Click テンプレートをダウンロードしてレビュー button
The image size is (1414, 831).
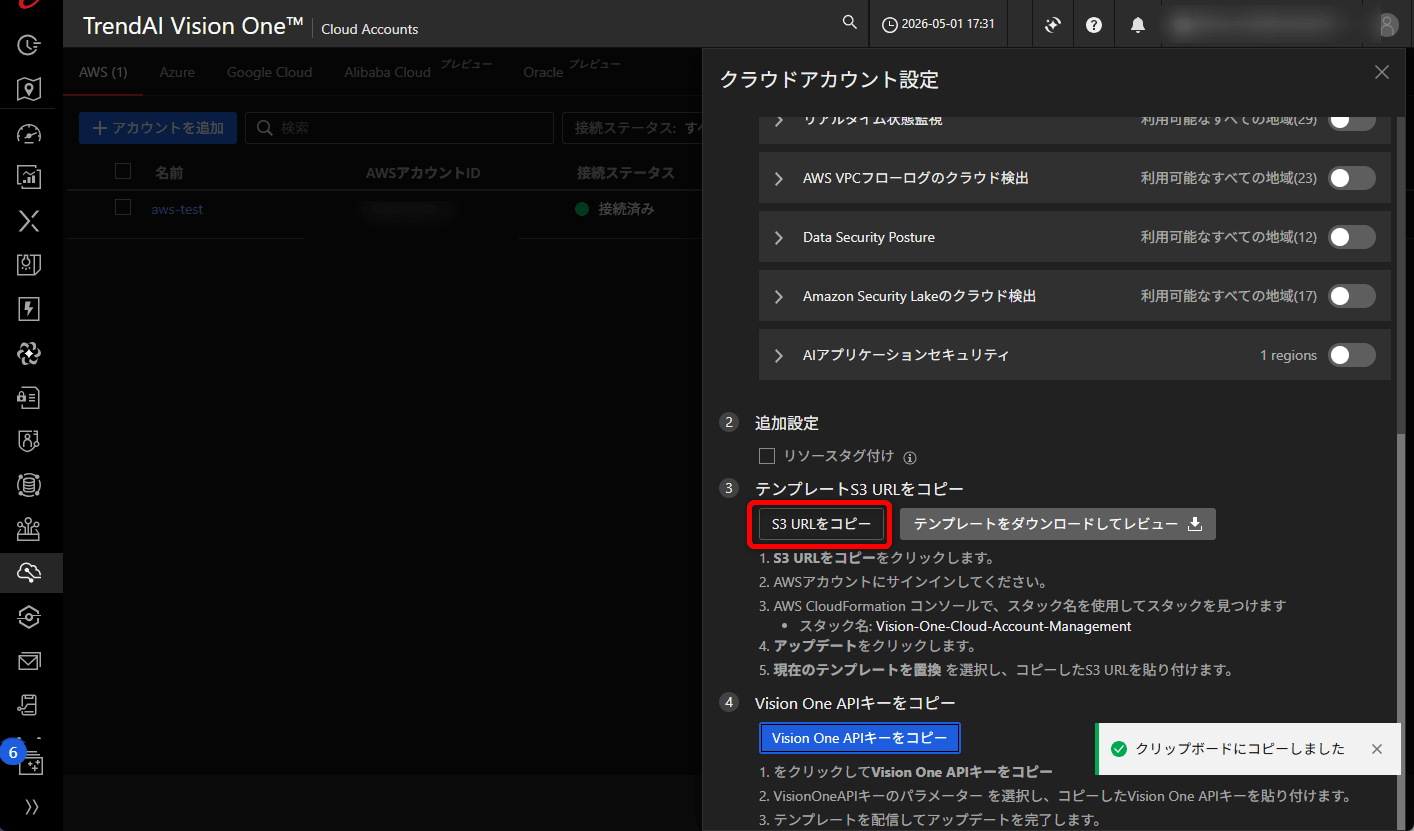tap(1058, 524)
